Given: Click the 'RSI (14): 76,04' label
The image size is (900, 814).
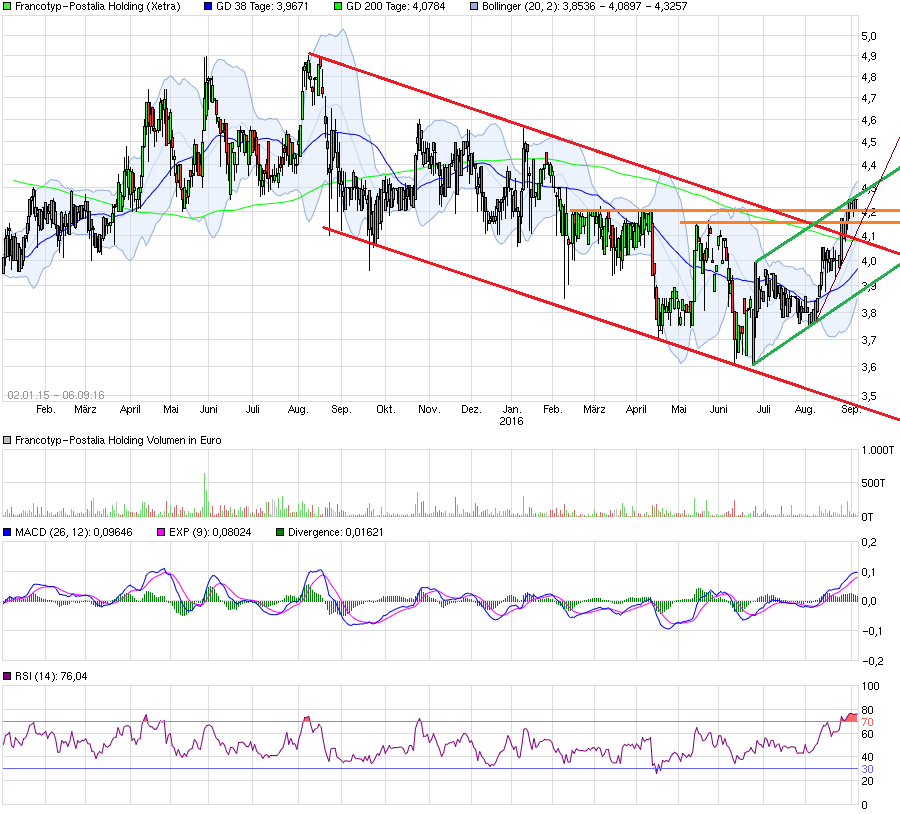Looking at the screenshot, I should coord(51,676).
